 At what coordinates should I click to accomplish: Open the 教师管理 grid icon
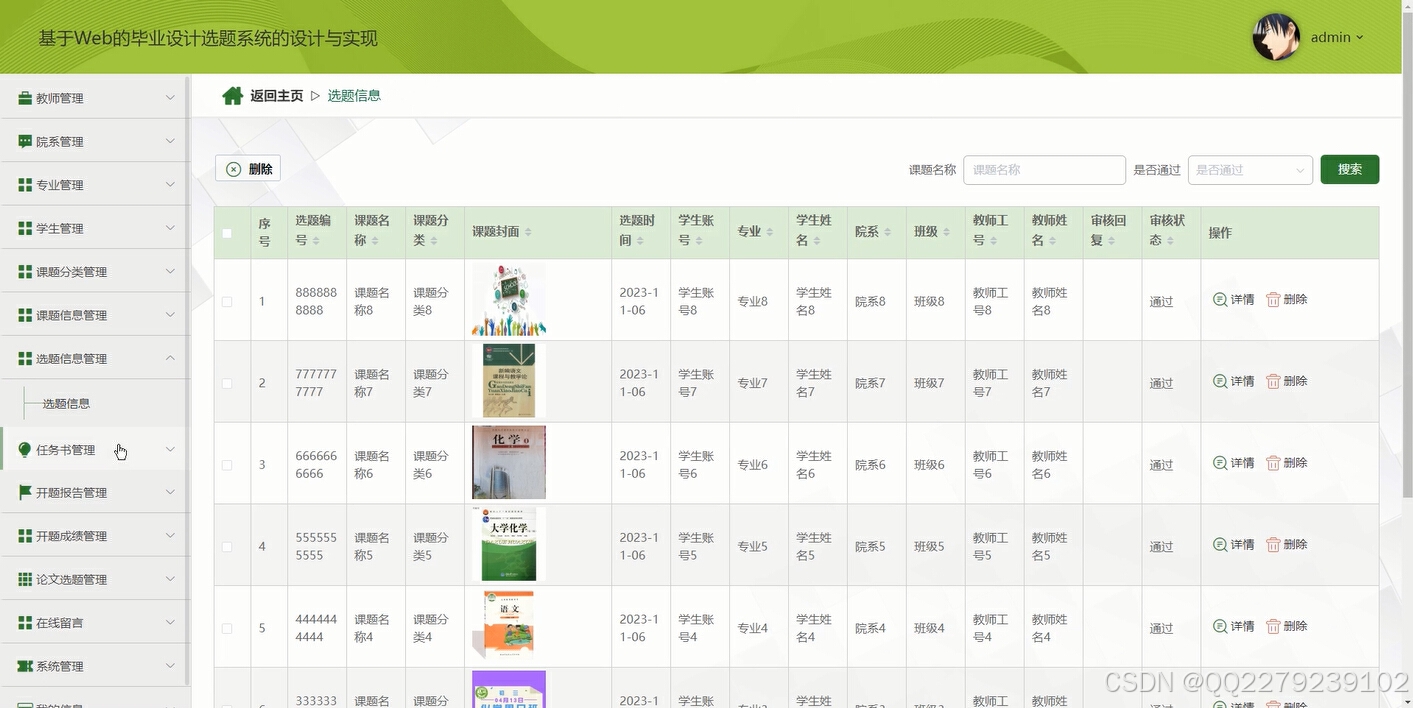click(24, 97)
